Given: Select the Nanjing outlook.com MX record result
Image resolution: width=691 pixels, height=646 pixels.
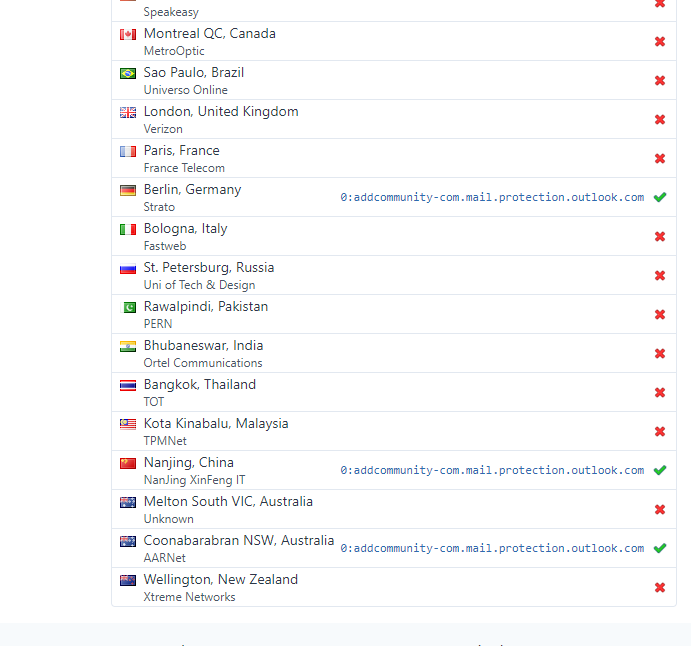Looking at the screenshot, I should coord(492,471).
